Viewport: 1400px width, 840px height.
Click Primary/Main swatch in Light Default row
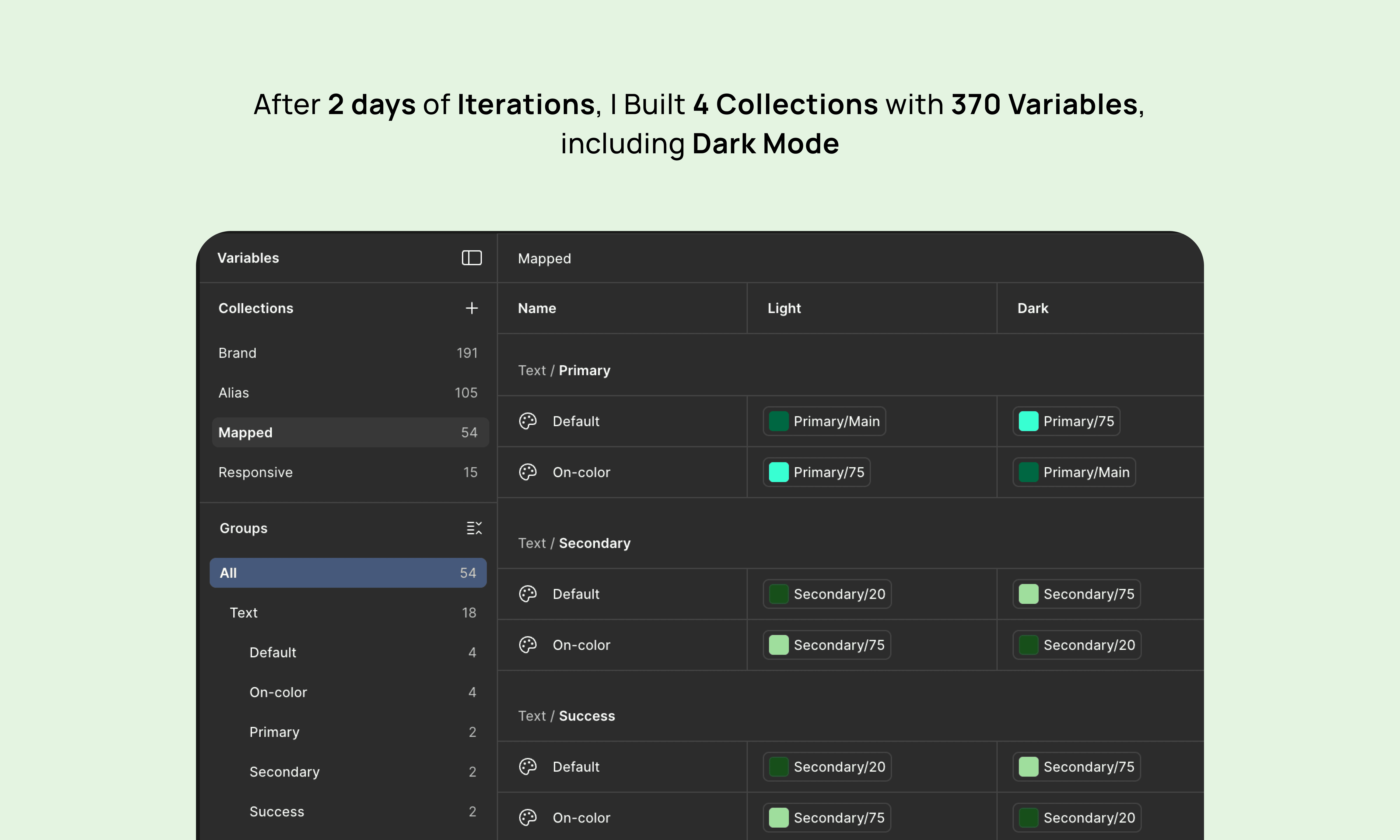tap(779, 421)
